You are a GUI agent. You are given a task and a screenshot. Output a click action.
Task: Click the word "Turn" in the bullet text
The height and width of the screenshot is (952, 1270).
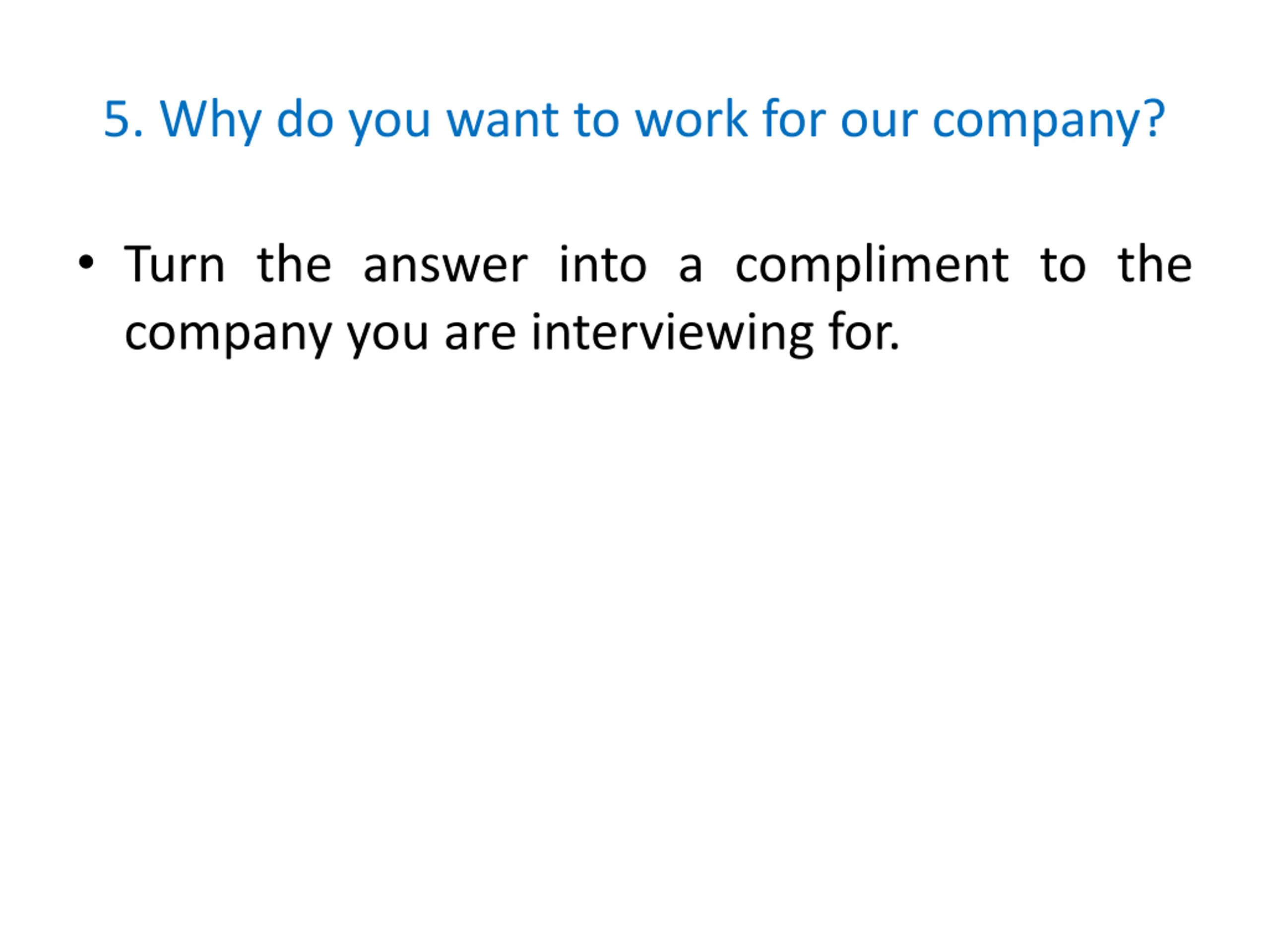point(175,265)
